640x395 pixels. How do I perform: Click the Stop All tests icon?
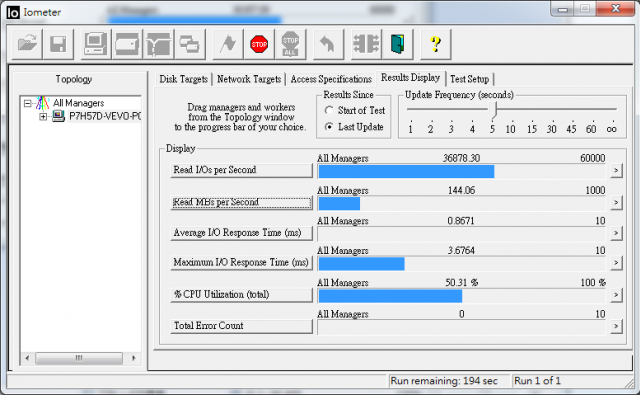291,44
